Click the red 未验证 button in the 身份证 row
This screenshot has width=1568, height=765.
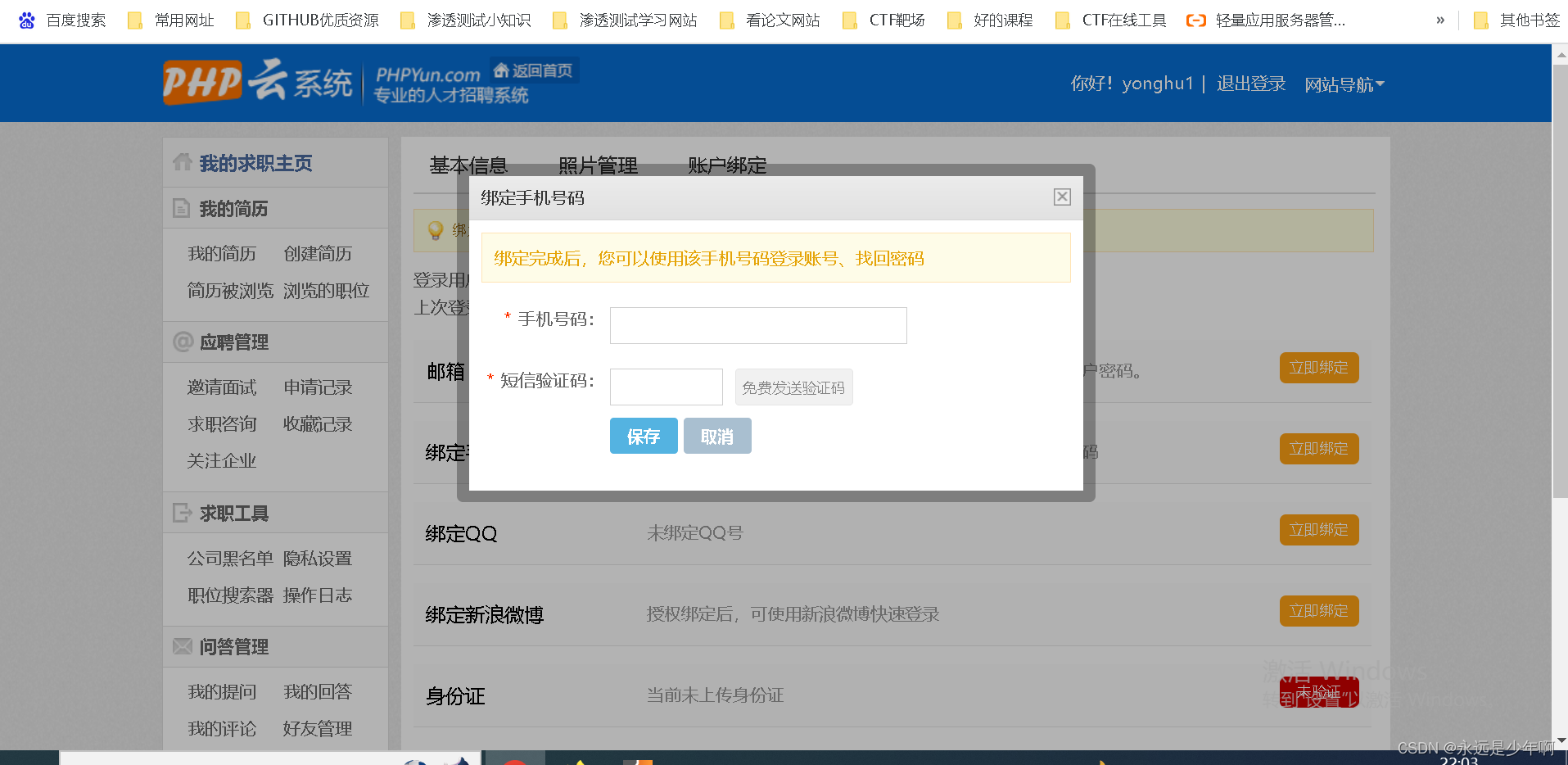click(x=1319, y=692)
